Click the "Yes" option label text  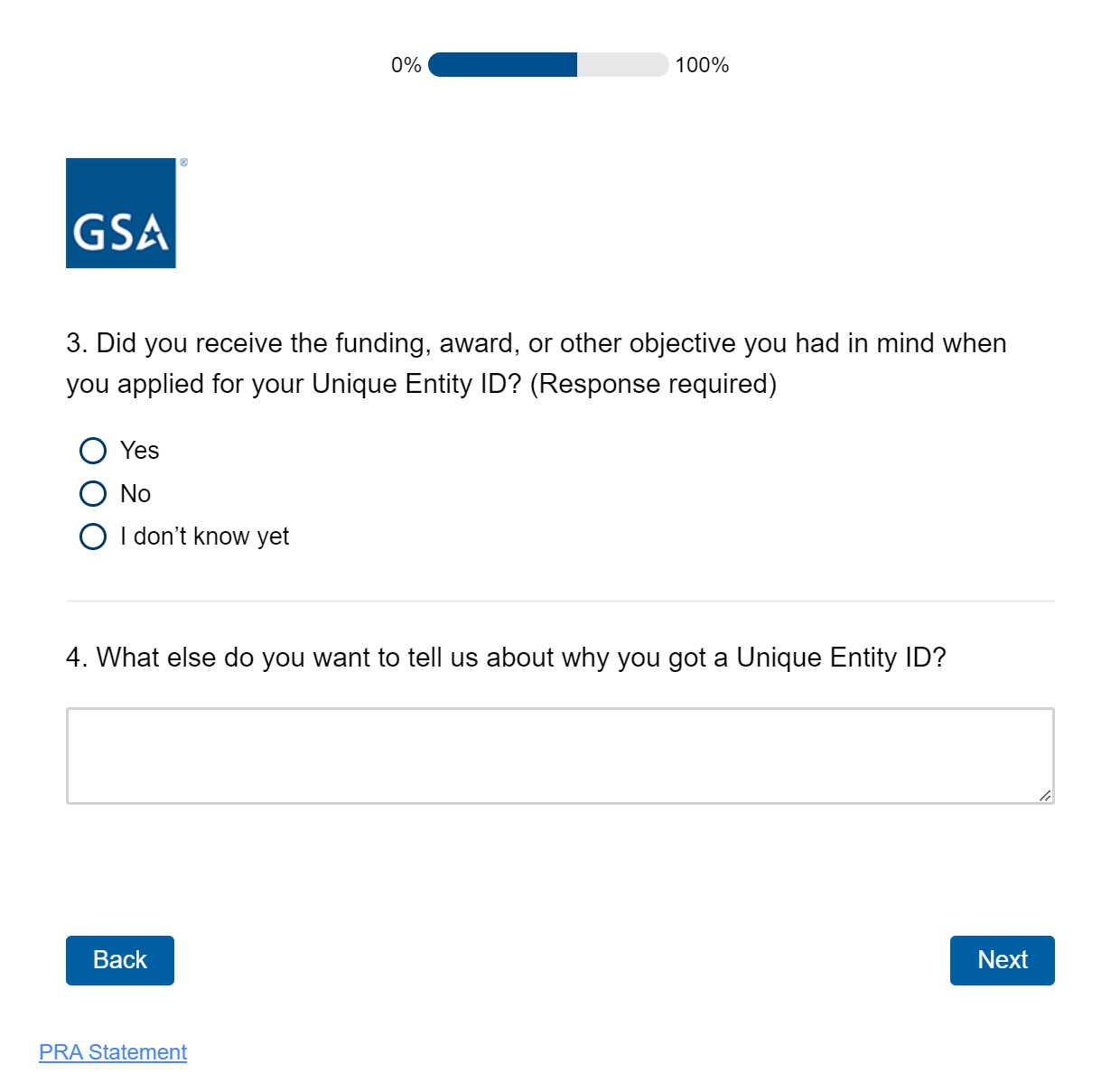click(140, 451)
